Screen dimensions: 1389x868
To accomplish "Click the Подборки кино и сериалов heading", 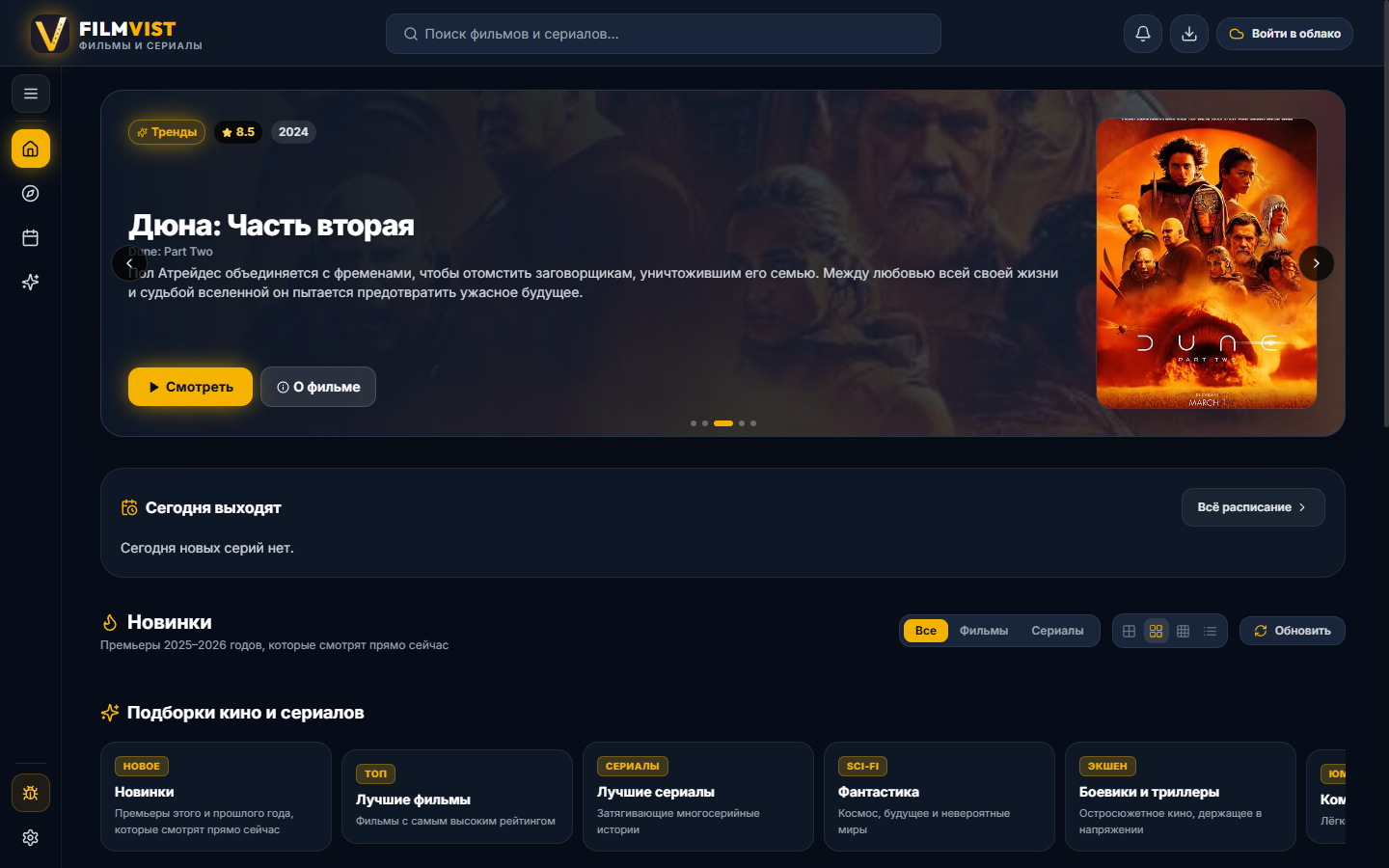I will click(x=245, y=713).
